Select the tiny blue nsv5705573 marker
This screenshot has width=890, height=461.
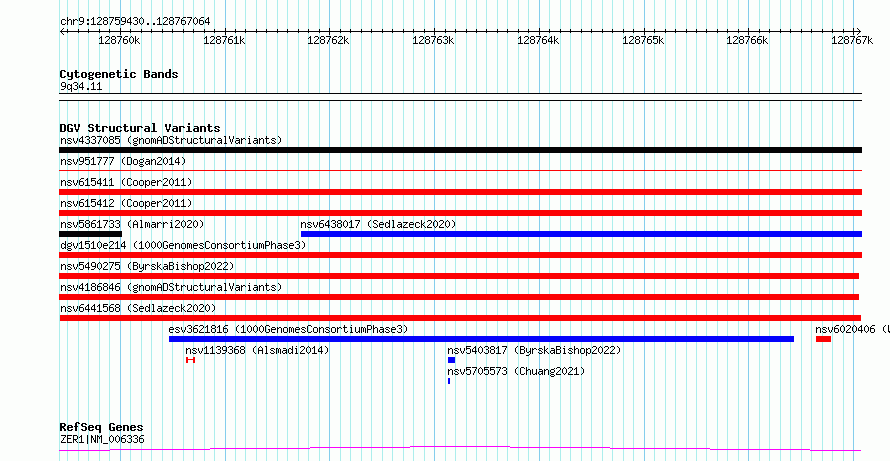449,381
